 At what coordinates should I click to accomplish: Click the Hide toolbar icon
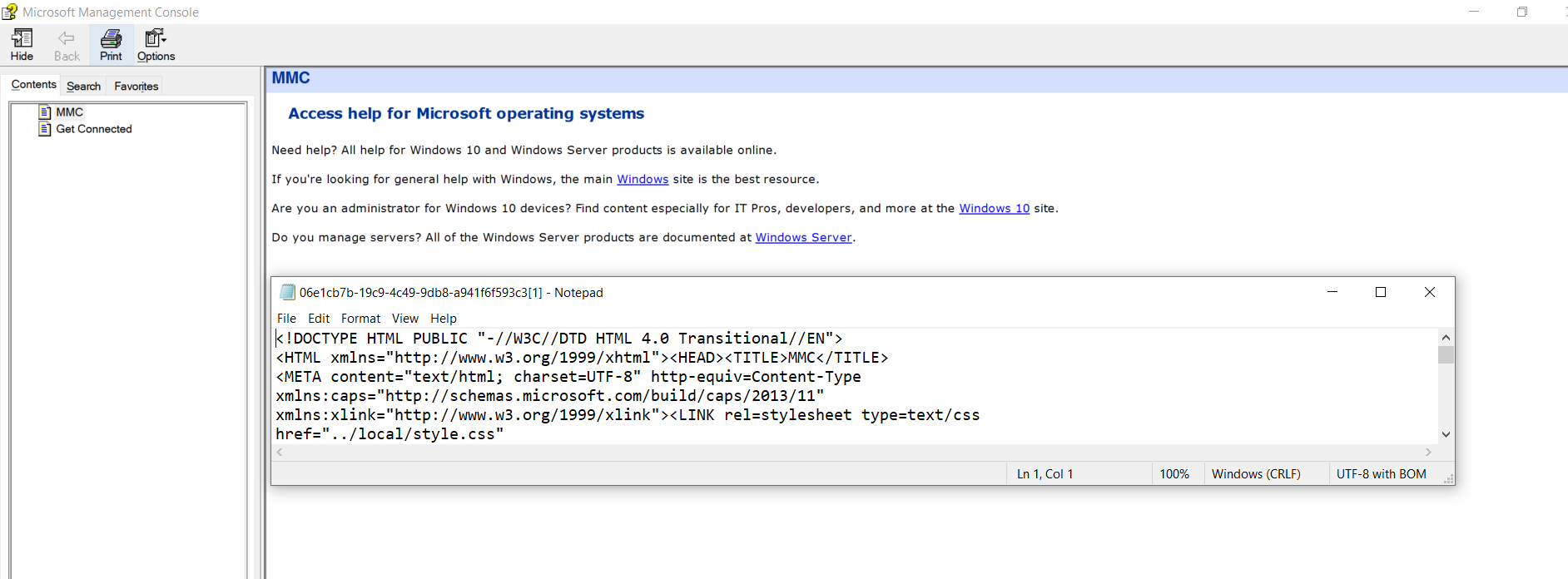(22, 38)
